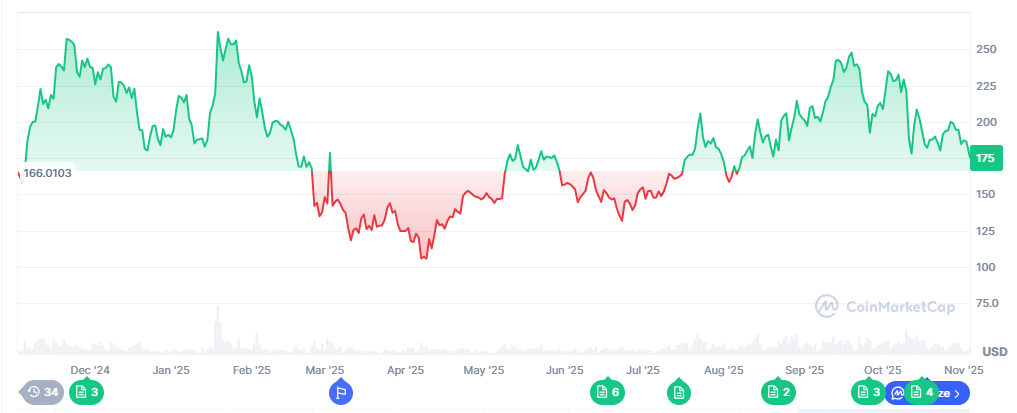Click the 250 price axis label
The image size is (1017, 413).
(x=986, y=49)
